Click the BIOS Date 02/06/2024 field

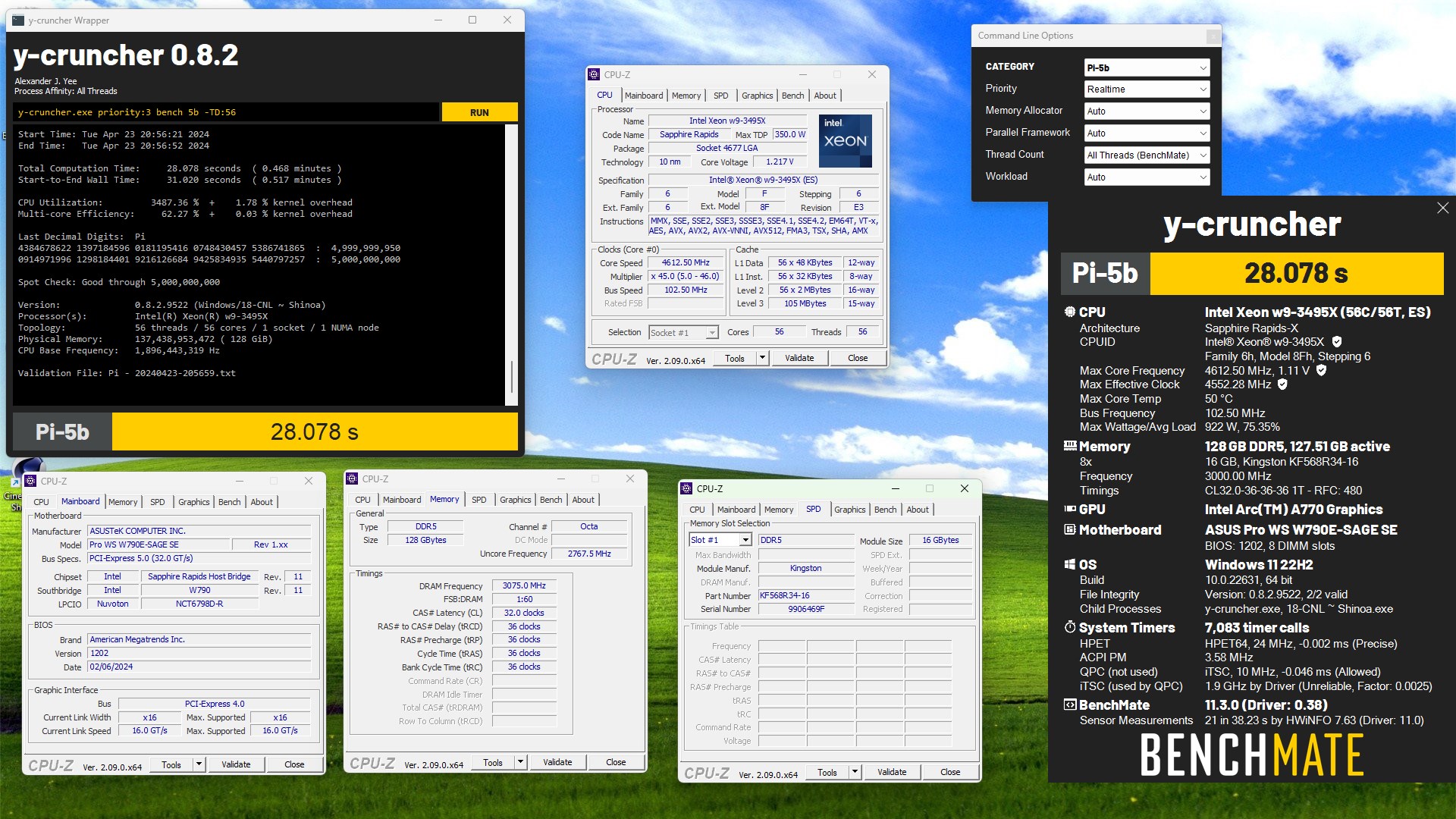tap(199, 667)
